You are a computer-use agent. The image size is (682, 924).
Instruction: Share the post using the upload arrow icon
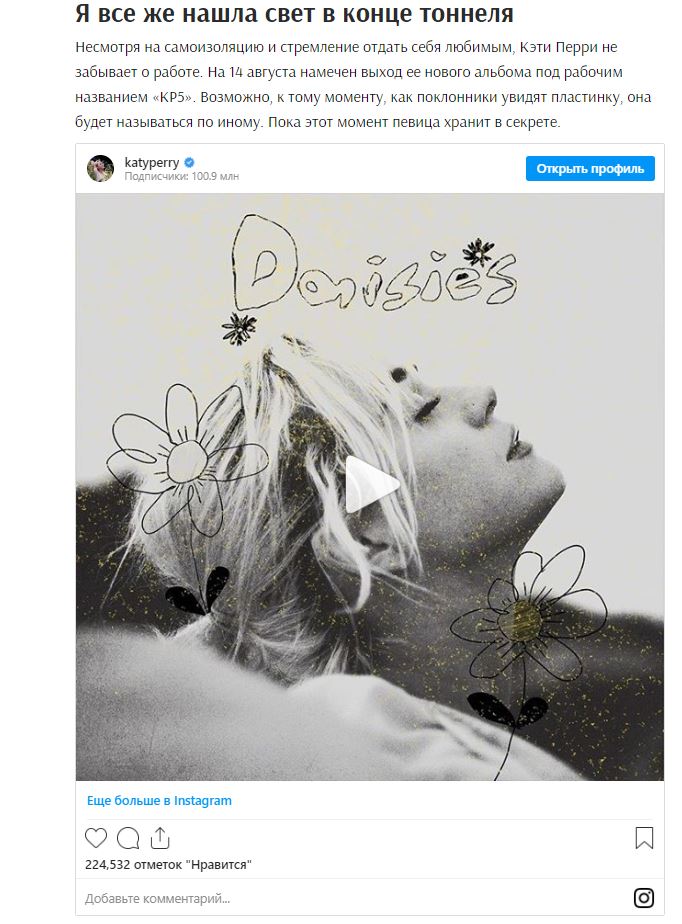[160, 837]
